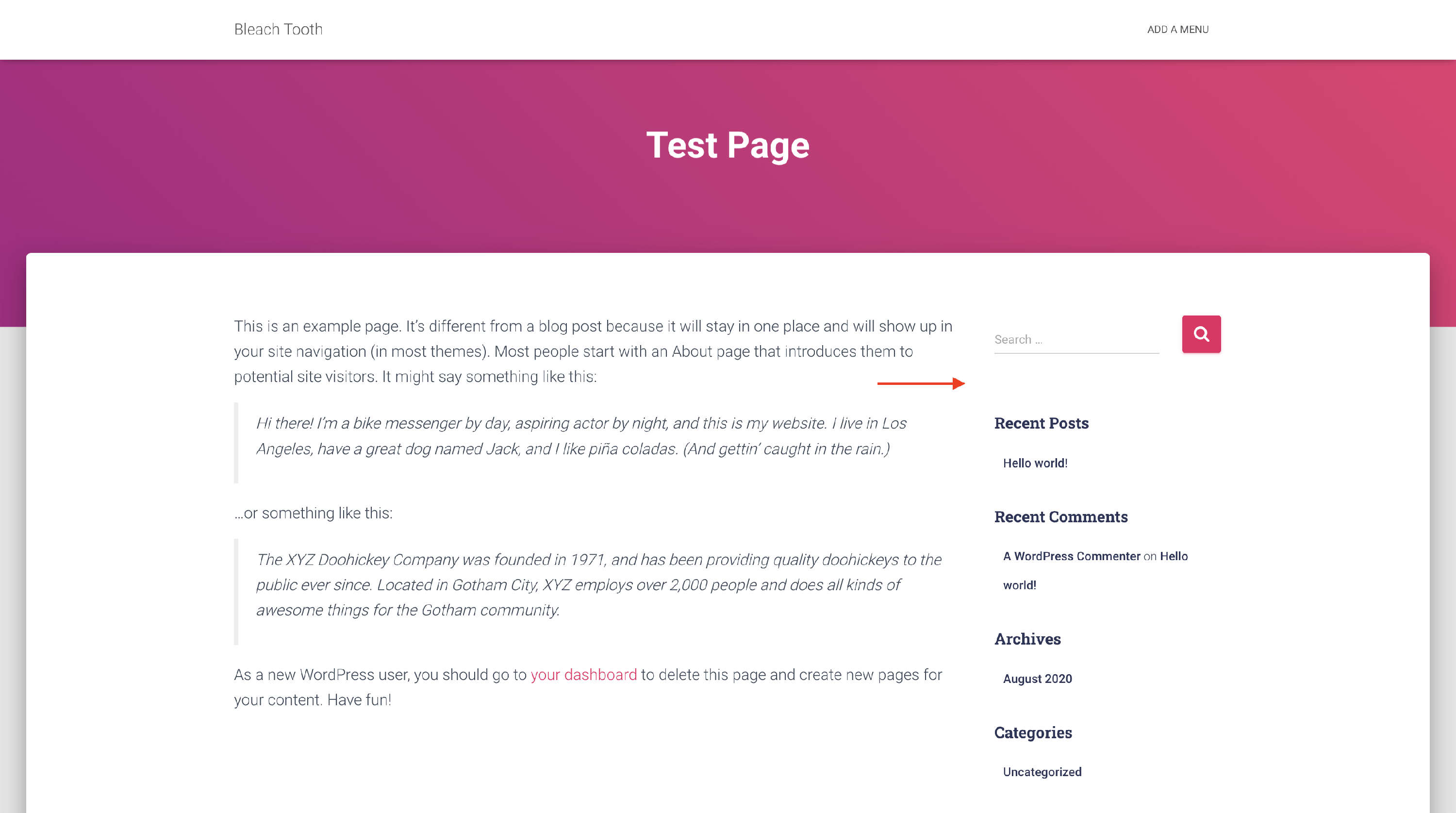The width and height of the screenshot is (1456, 813).
Task: Open "Hello world!" under Recent Posts
Action: click(x=1035, y=463)
